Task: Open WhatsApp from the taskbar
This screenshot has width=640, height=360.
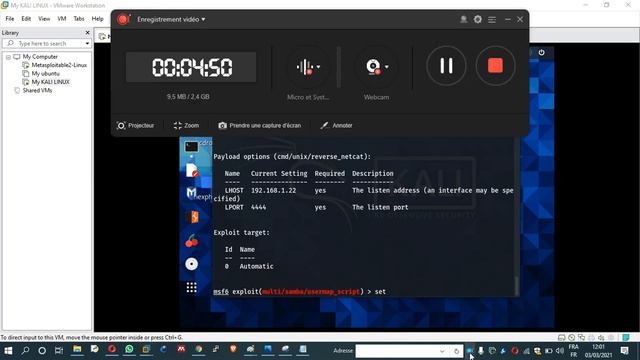Action: tap(129, 349)
